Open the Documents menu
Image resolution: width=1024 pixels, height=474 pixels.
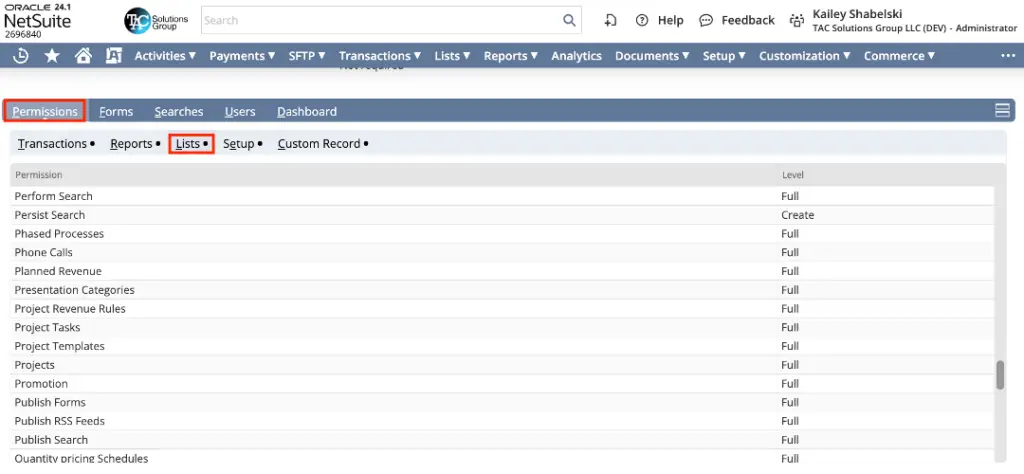click(652, 56)
